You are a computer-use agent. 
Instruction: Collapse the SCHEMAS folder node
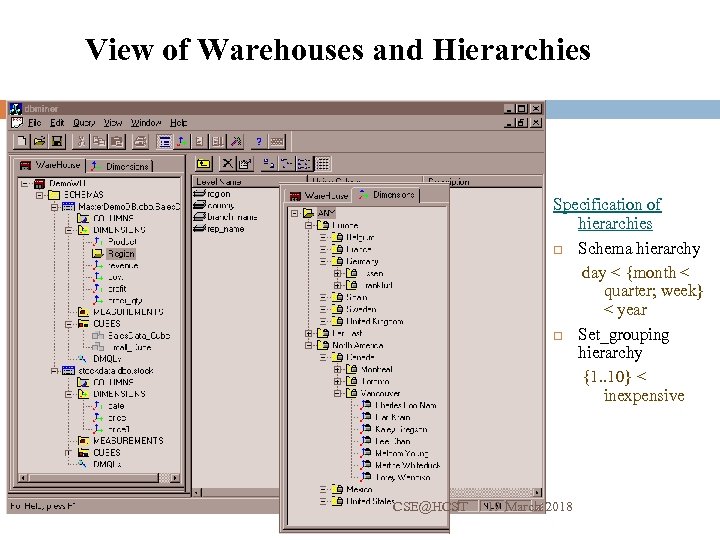click(x=39, y=195)
